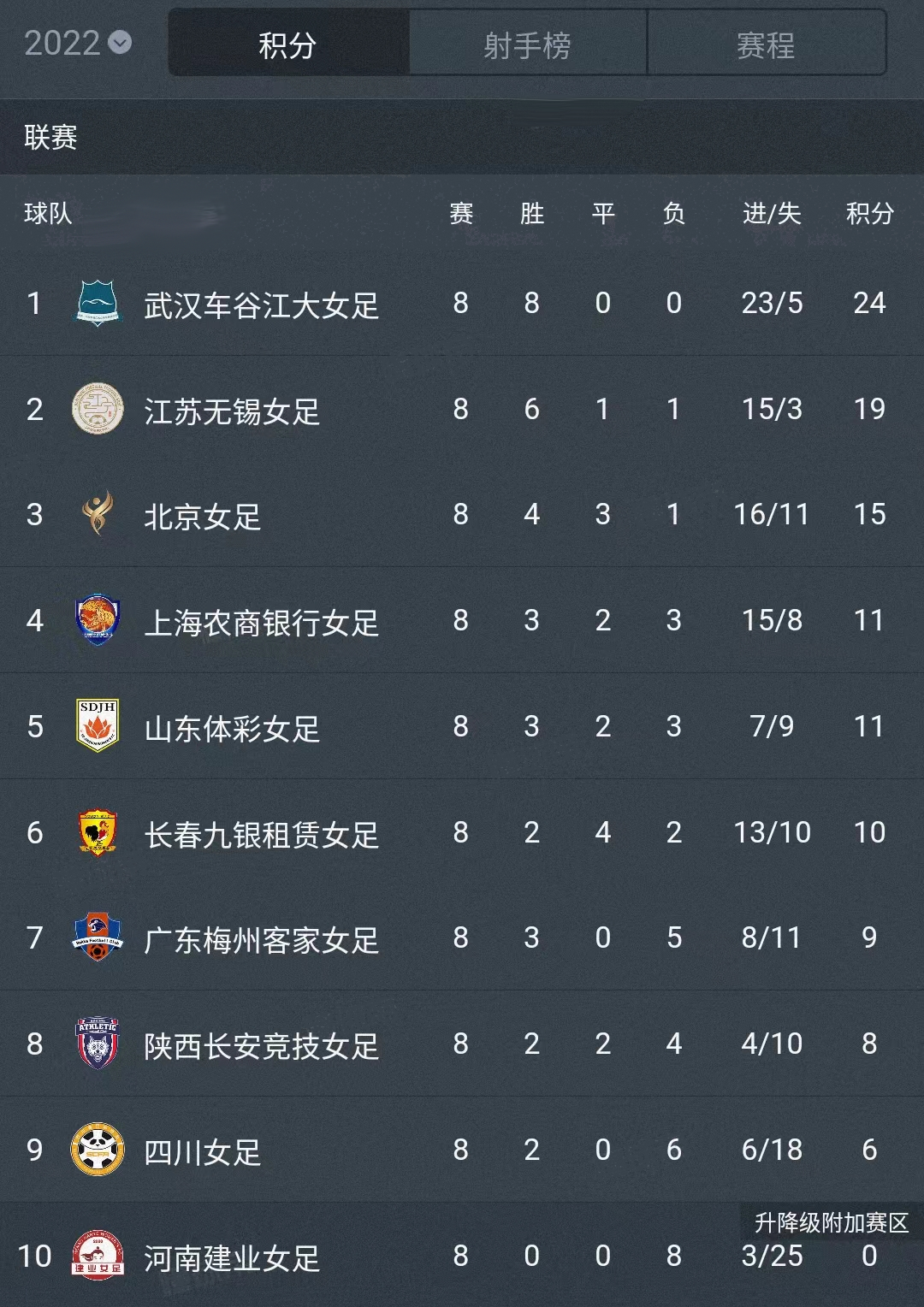924x1307 pixels.
Task: Click the 广东梅州客家女足 football emblem
Action: tap(97, 938)
